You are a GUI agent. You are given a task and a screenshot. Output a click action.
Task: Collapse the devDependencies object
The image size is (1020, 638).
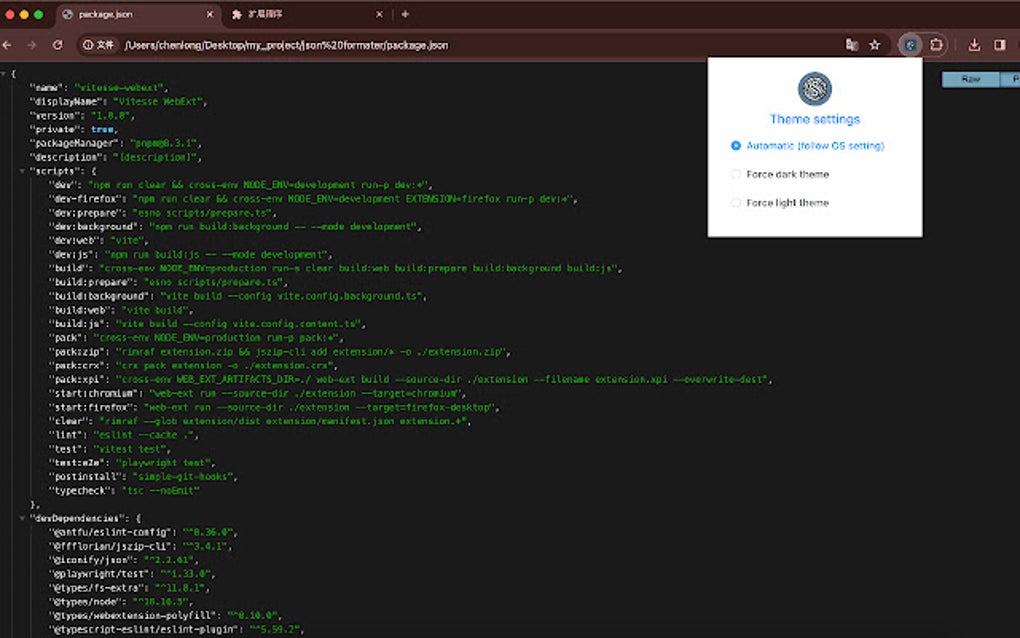(22, 518)
